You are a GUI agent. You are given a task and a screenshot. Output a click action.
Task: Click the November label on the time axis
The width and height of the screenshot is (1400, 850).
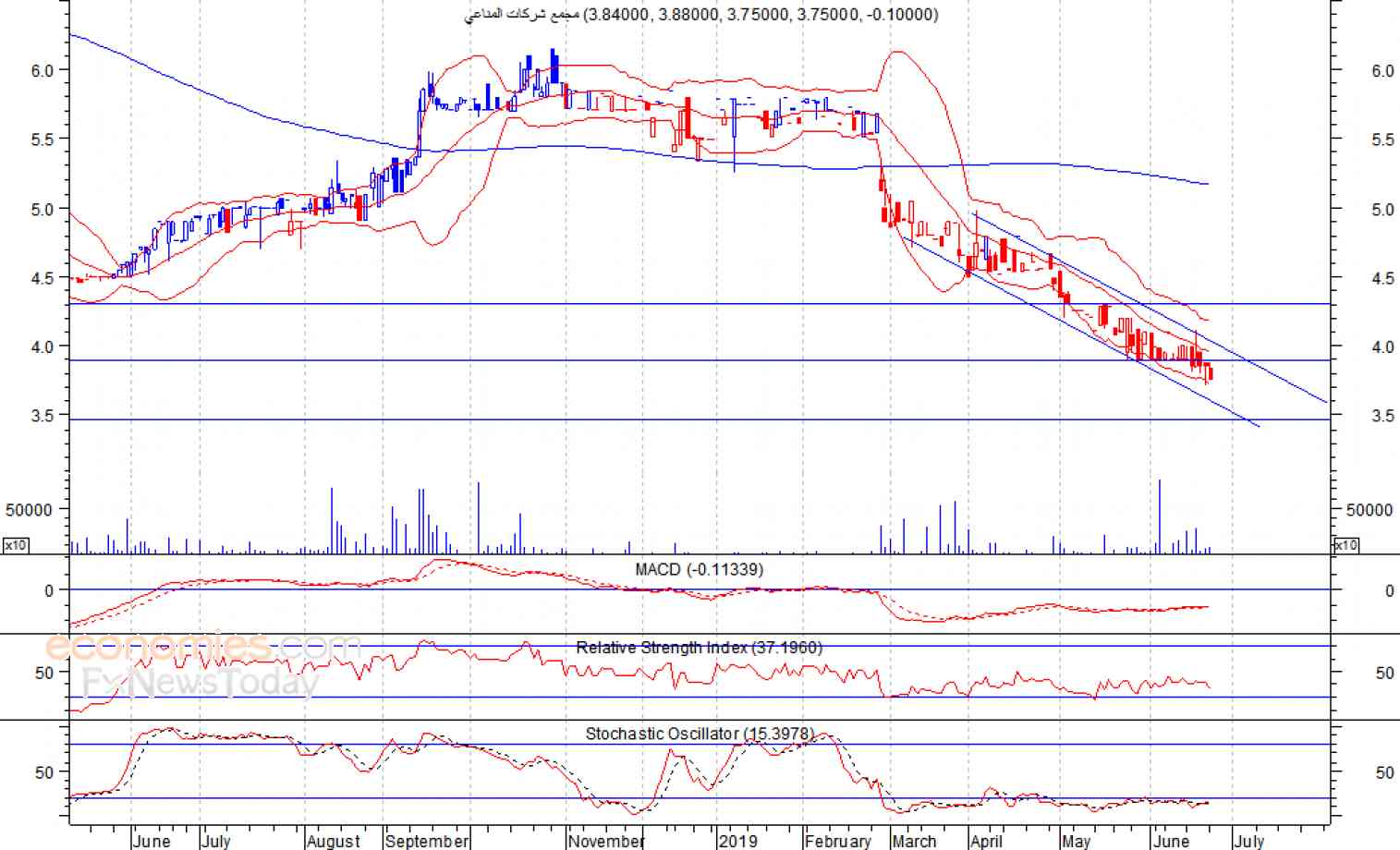click(606, 841)
